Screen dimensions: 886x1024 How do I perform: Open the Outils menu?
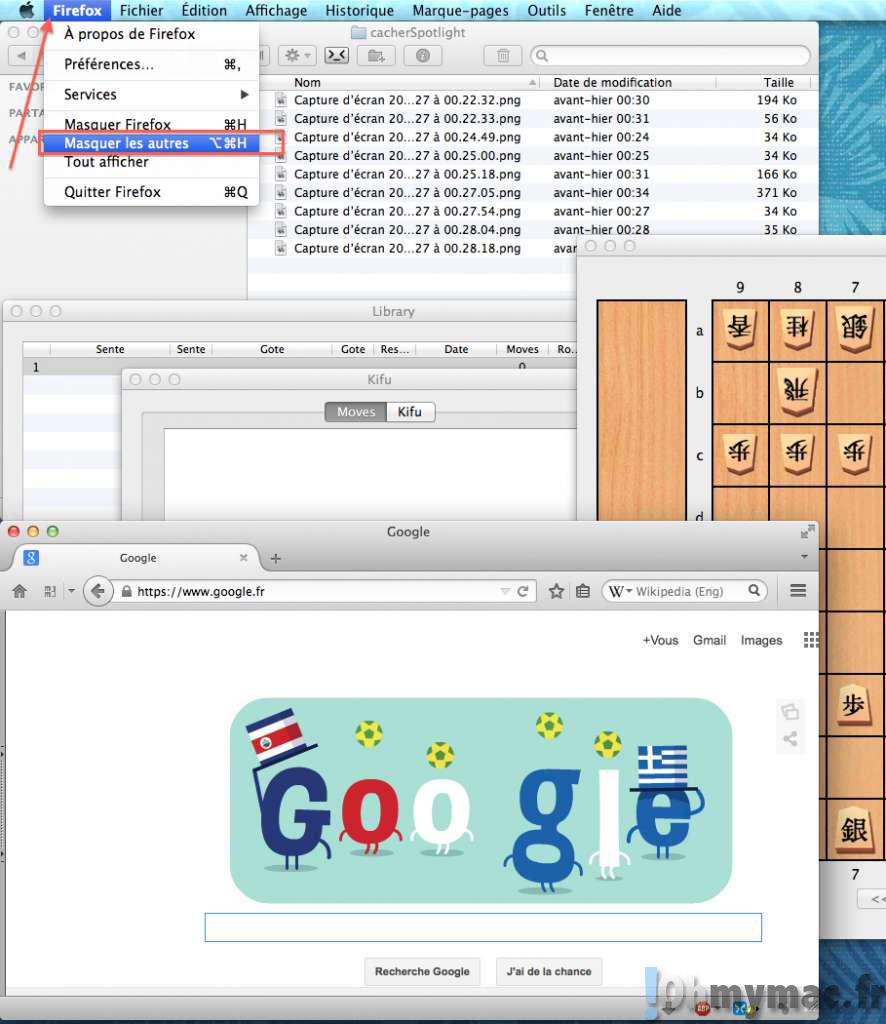coord(546,10)
